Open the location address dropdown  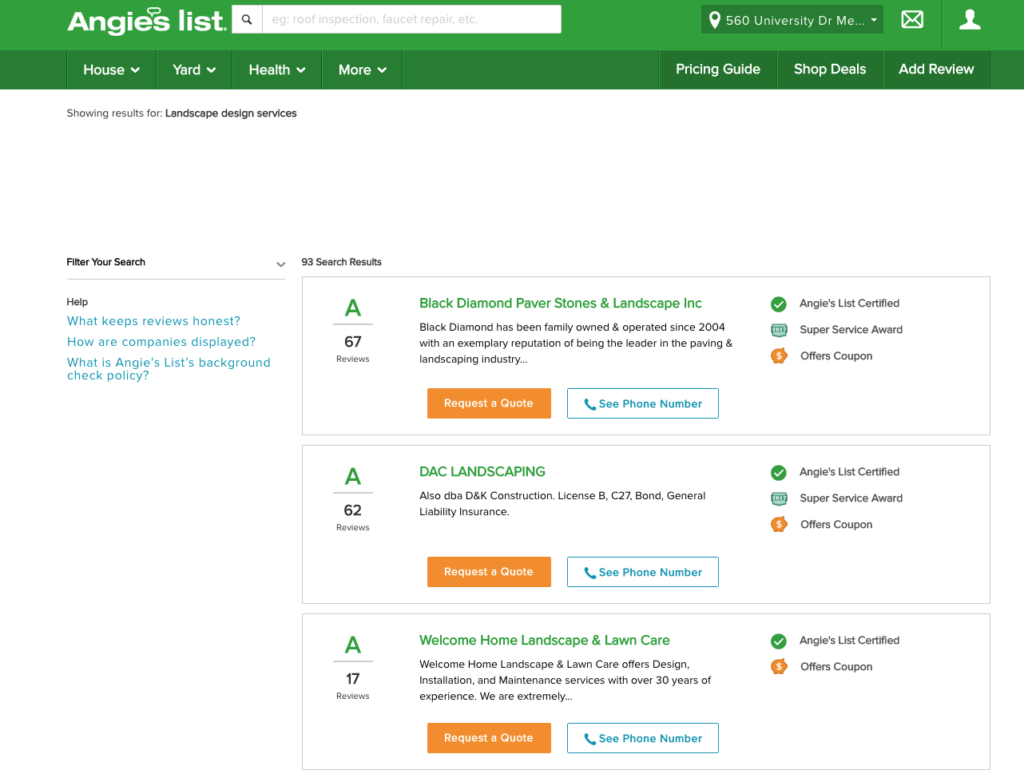pos(792,20)
